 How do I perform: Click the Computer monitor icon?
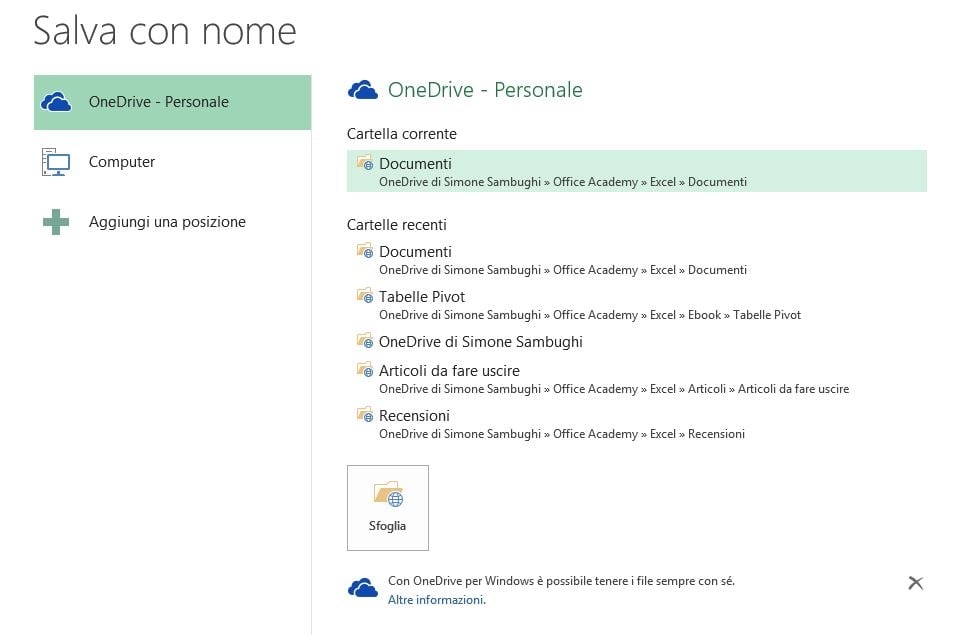56,162
